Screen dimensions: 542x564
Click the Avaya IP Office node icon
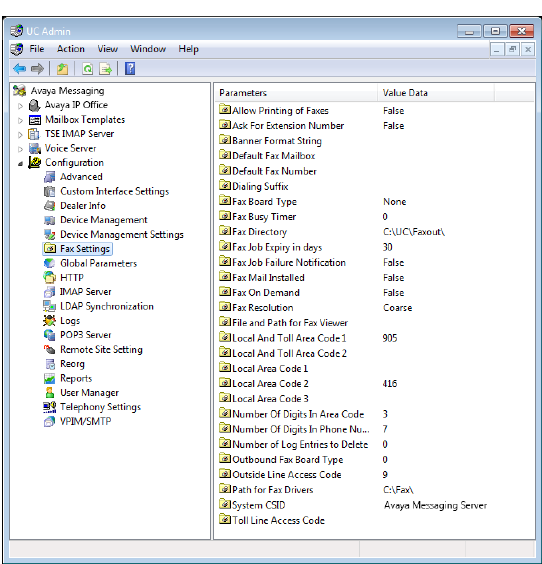coord(34,105)
